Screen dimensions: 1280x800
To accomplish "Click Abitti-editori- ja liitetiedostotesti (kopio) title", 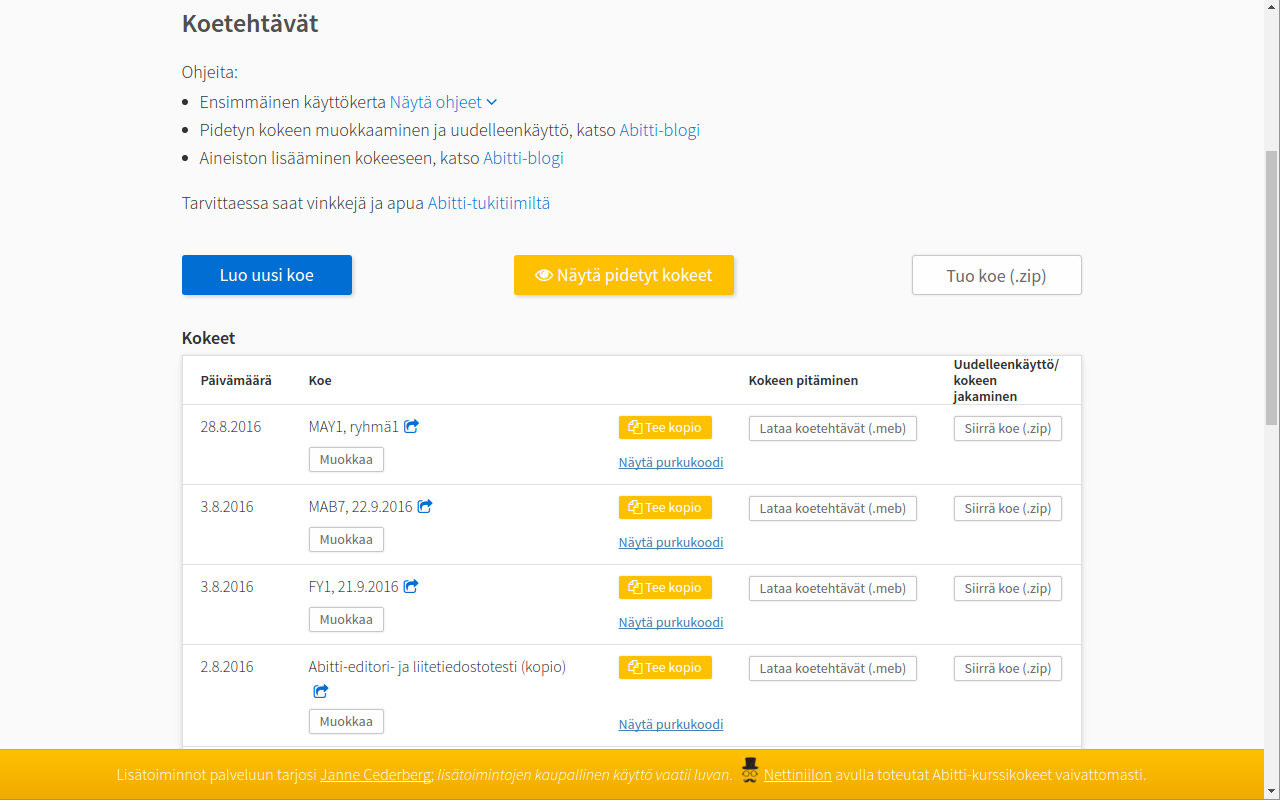I will [437, 667].
